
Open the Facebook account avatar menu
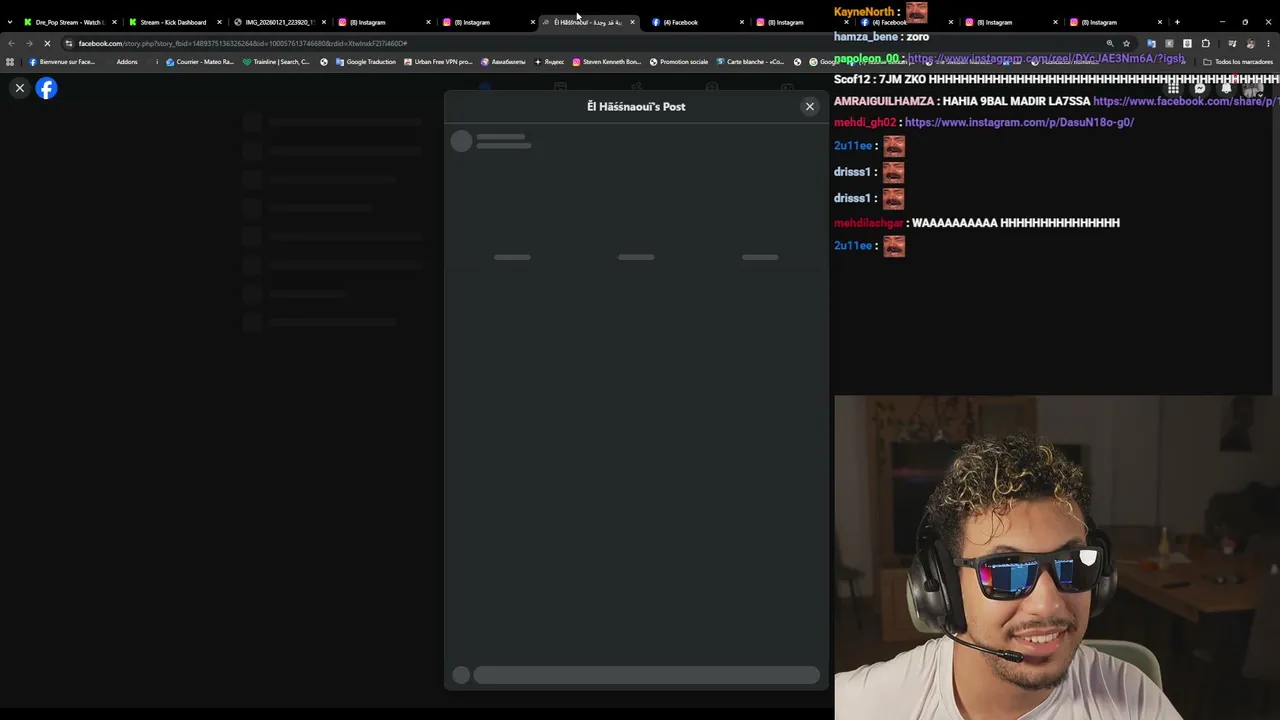pyautogui.click(x=1254, y=88)
